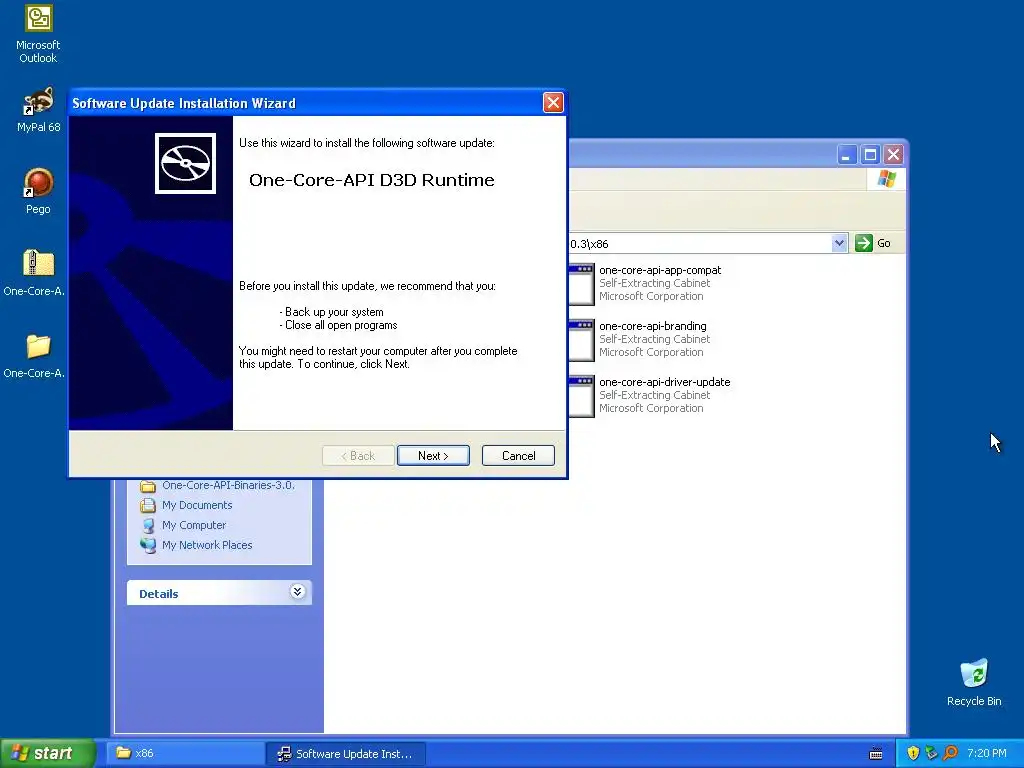Select one-core-api-branding file icon

coord(581,340)
